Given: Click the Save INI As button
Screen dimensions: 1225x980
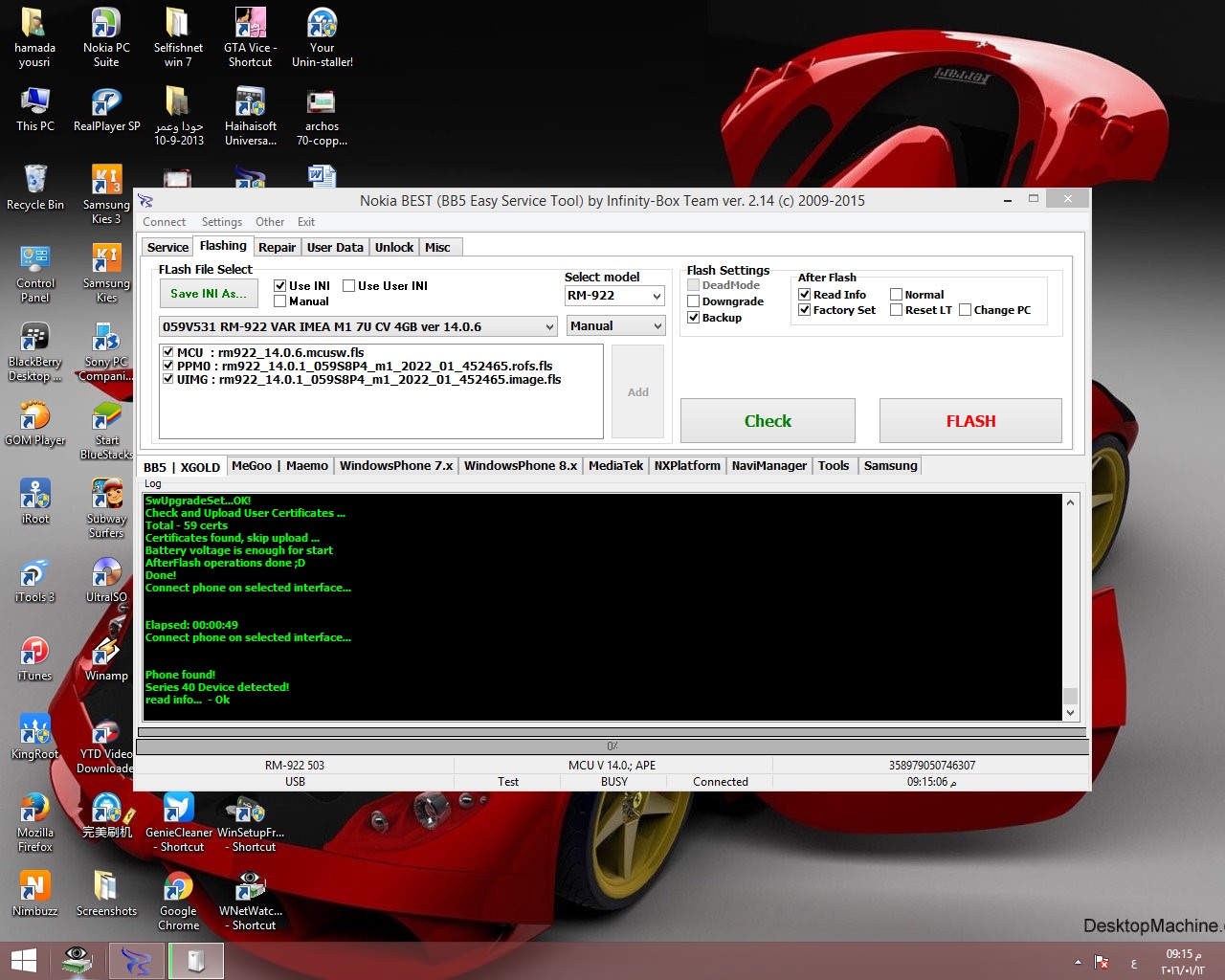Looking at the screenshot, I should pos(209,294).
